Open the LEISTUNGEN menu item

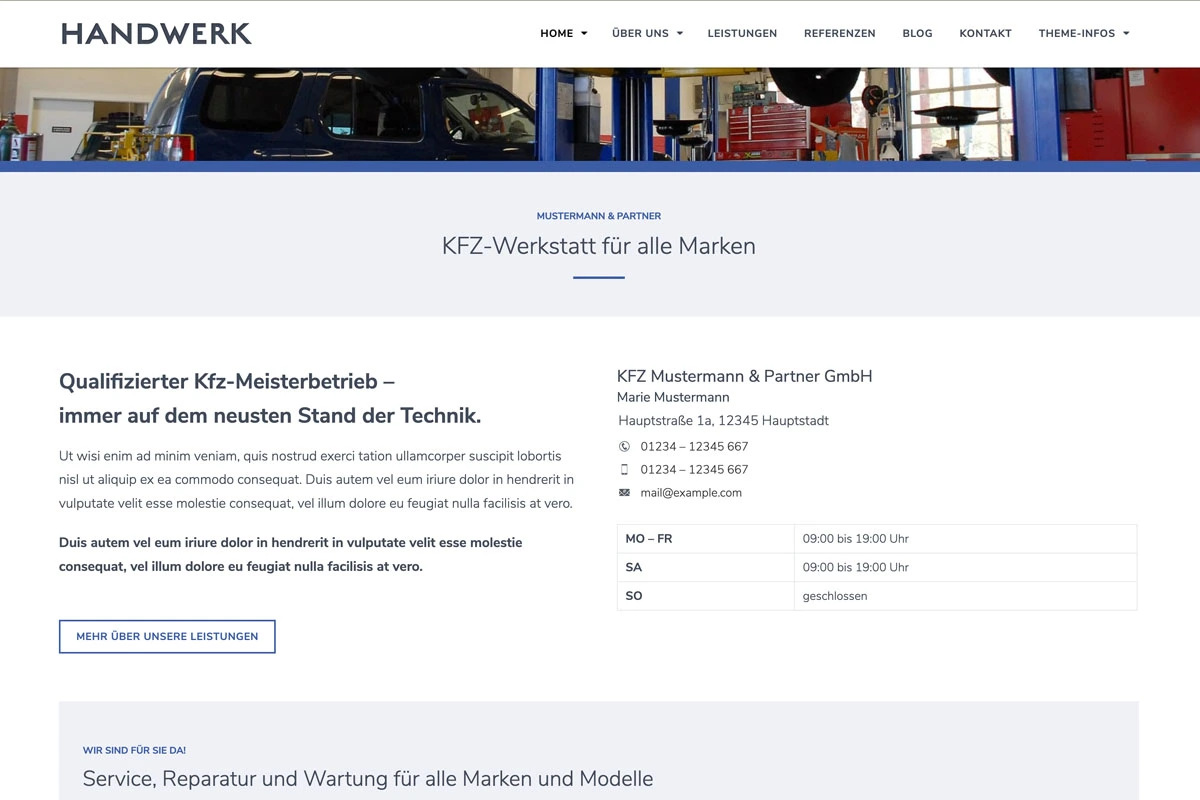[x=742, y=33]
